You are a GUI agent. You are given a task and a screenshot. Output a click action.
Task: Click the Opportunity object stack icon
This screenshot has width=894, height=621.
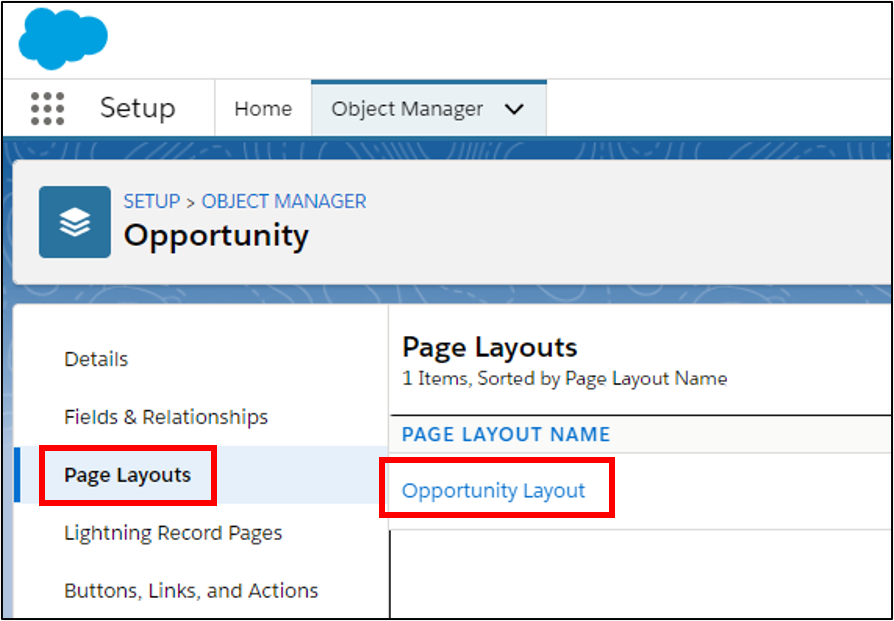(75, 221)
